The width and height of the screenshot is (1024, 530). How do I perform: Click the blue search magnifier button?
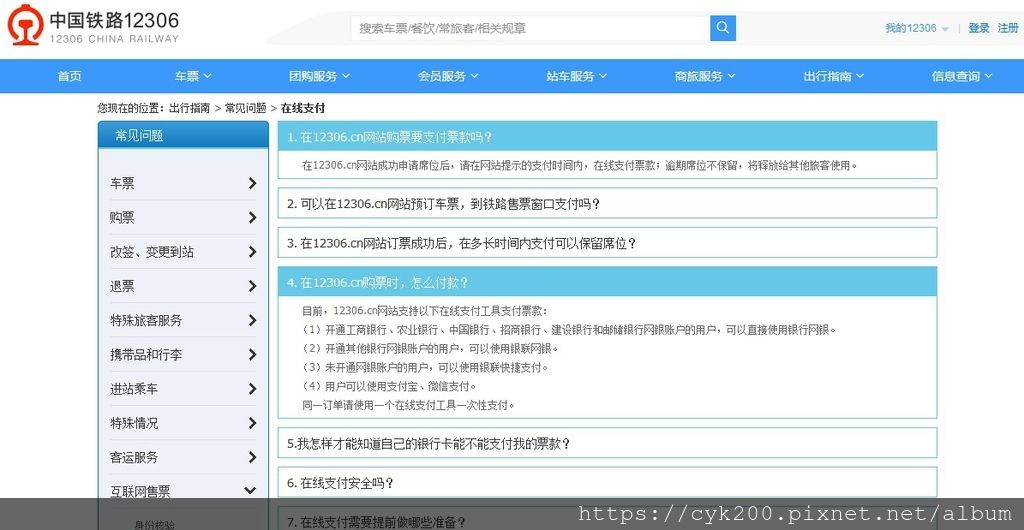[722, 28]
